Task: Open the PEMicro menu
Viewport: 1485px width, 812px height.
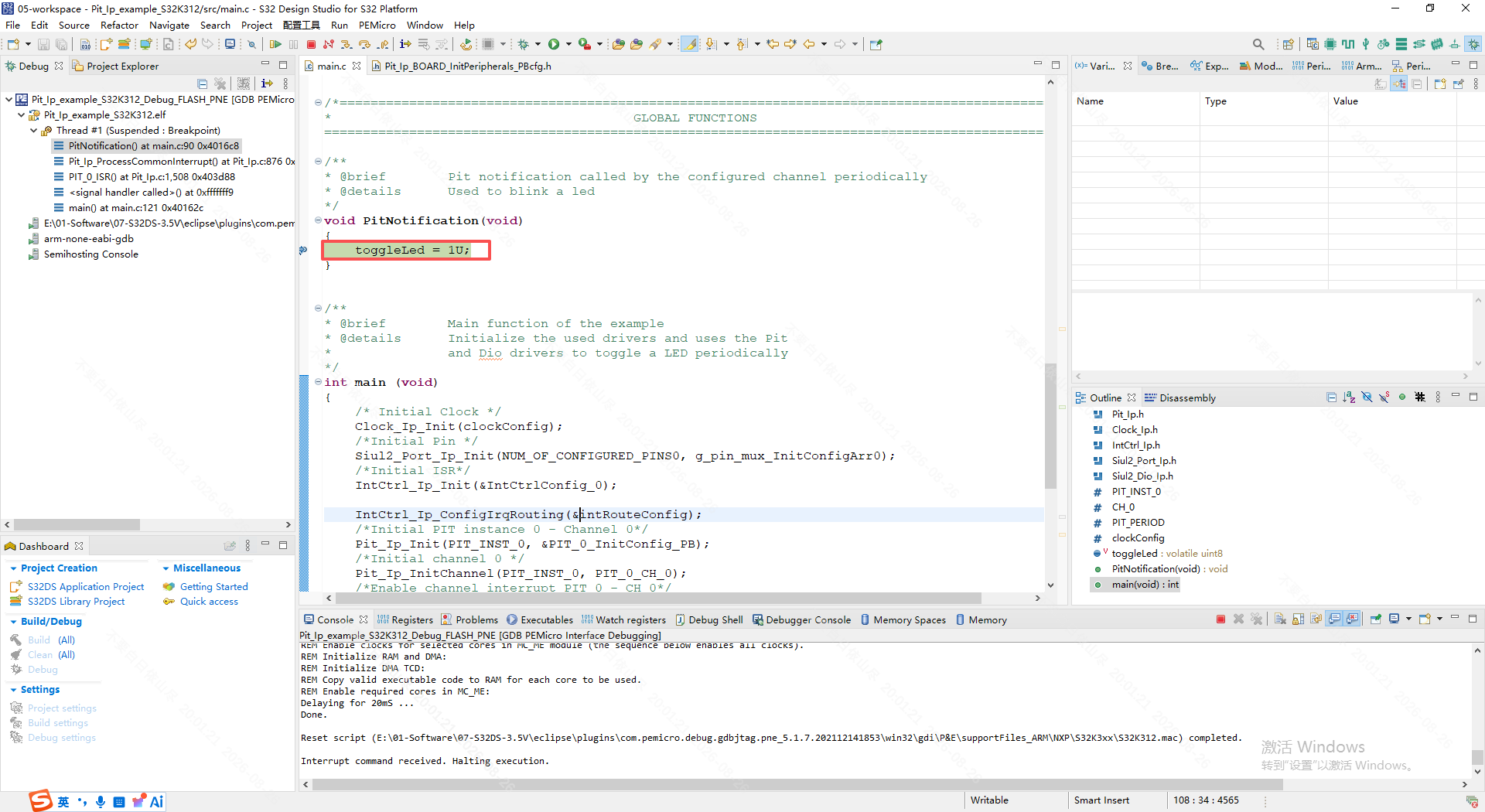Action: [377, 25]
